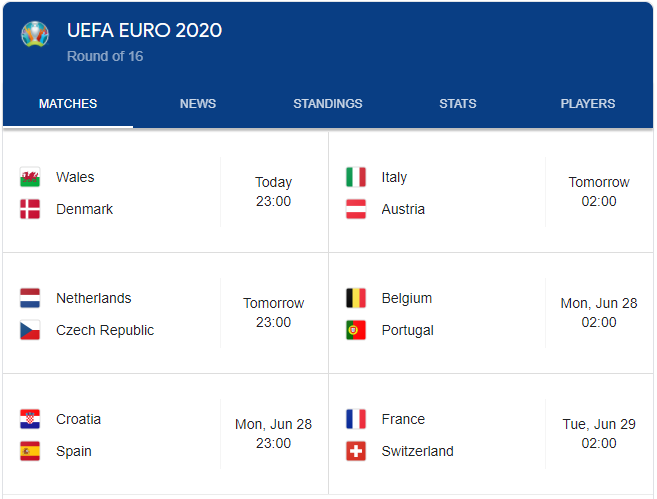657x499 pixels.
Task: Click the Austria team name
Action: 403,210
